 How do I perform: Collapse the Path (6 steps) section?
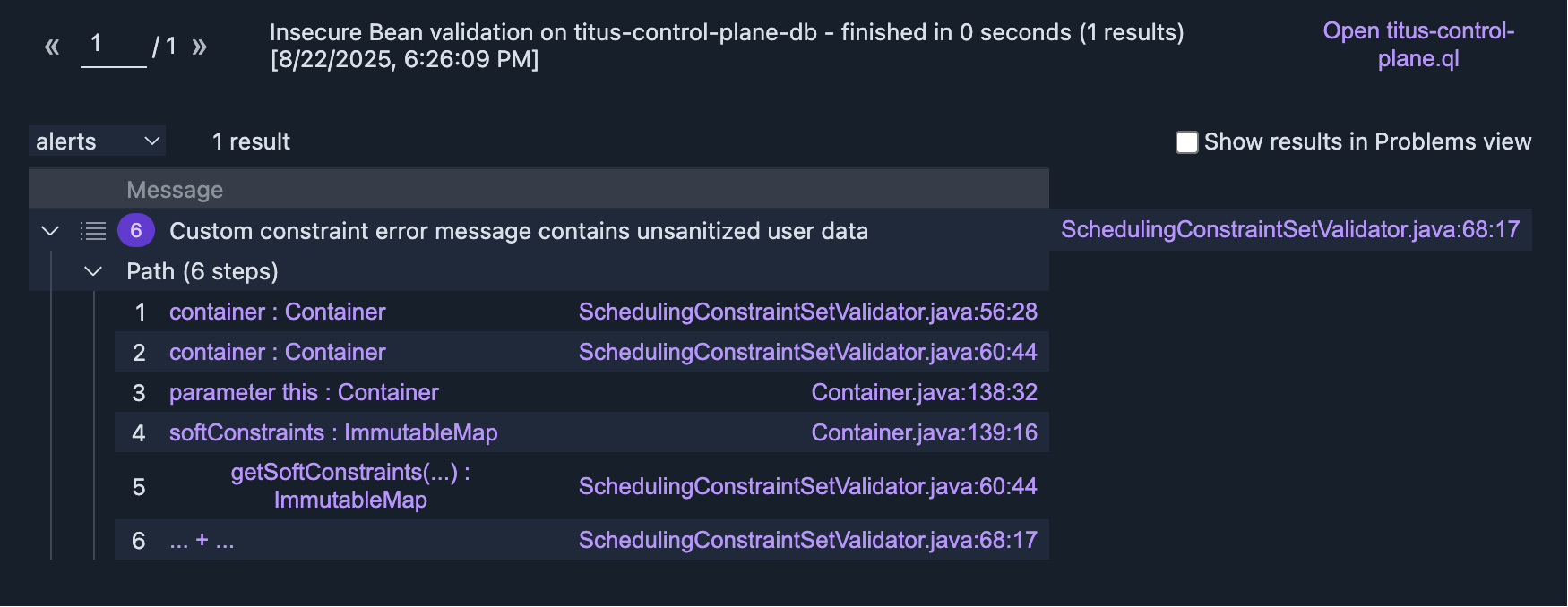point(93,271)
